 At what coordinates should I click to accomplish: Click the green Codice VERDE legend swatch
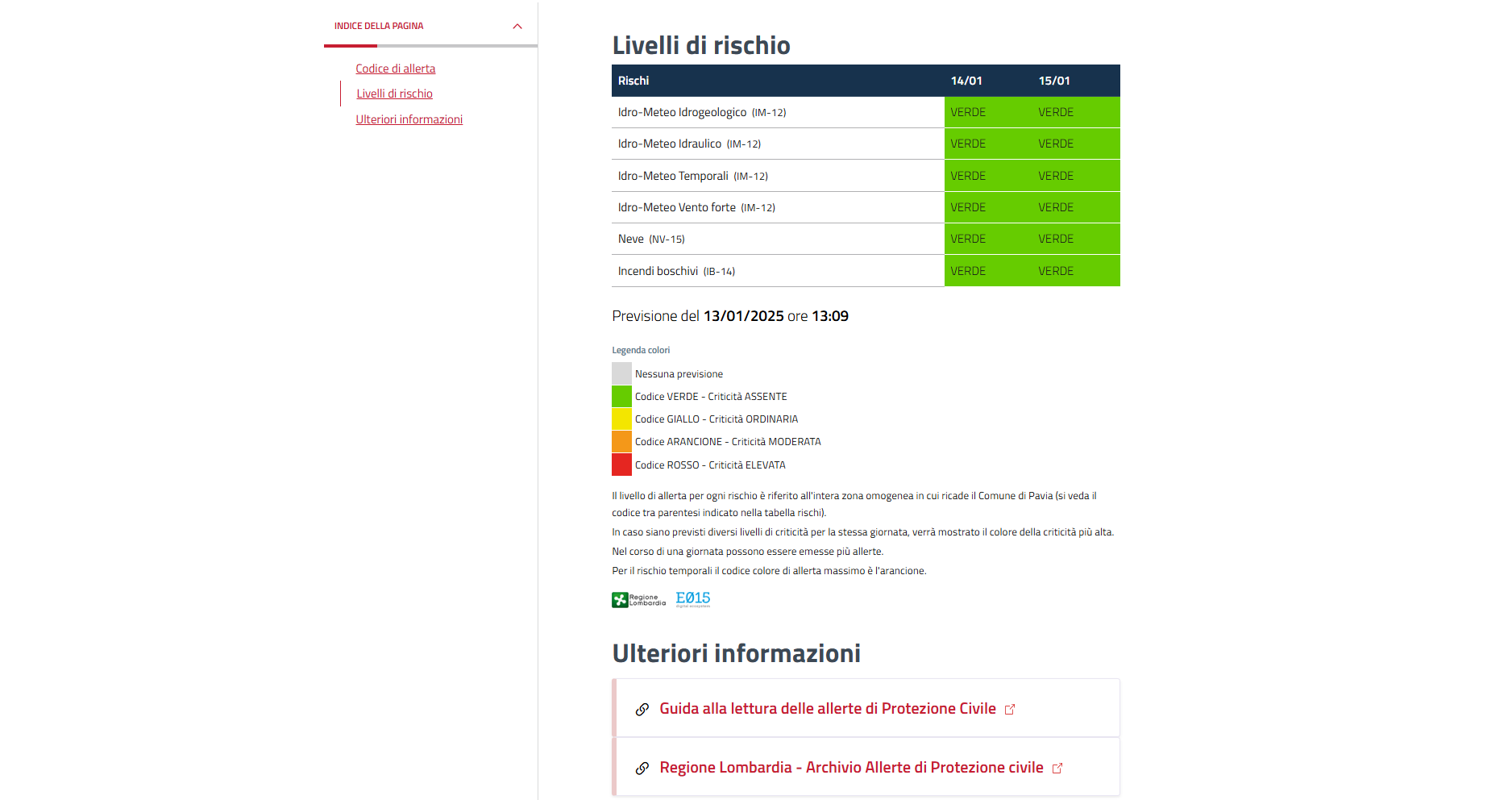(621, 397)
